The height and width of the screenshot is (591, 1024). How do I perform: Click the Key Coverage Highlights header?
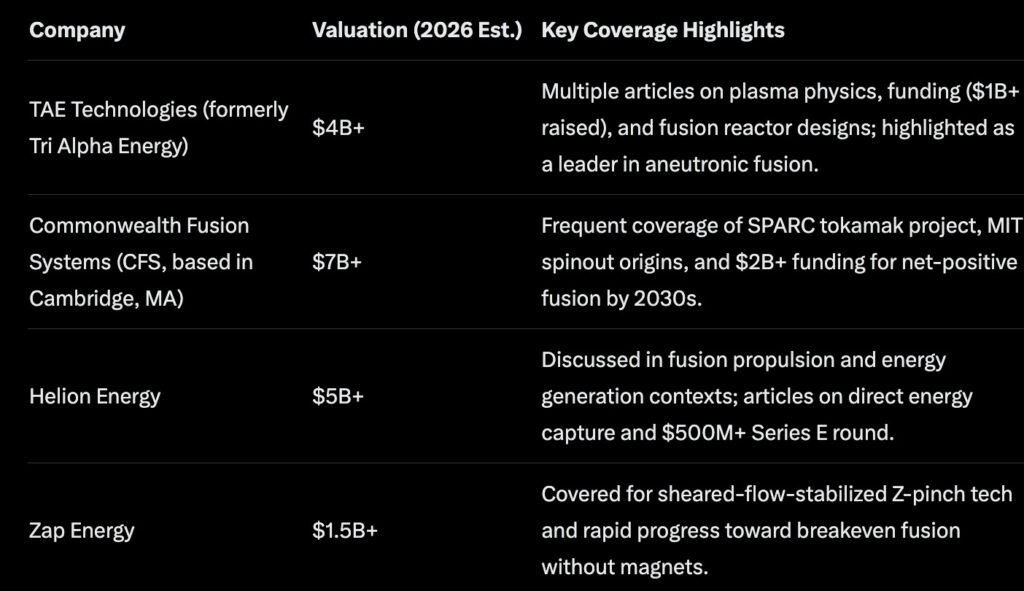tap(662, 30)
